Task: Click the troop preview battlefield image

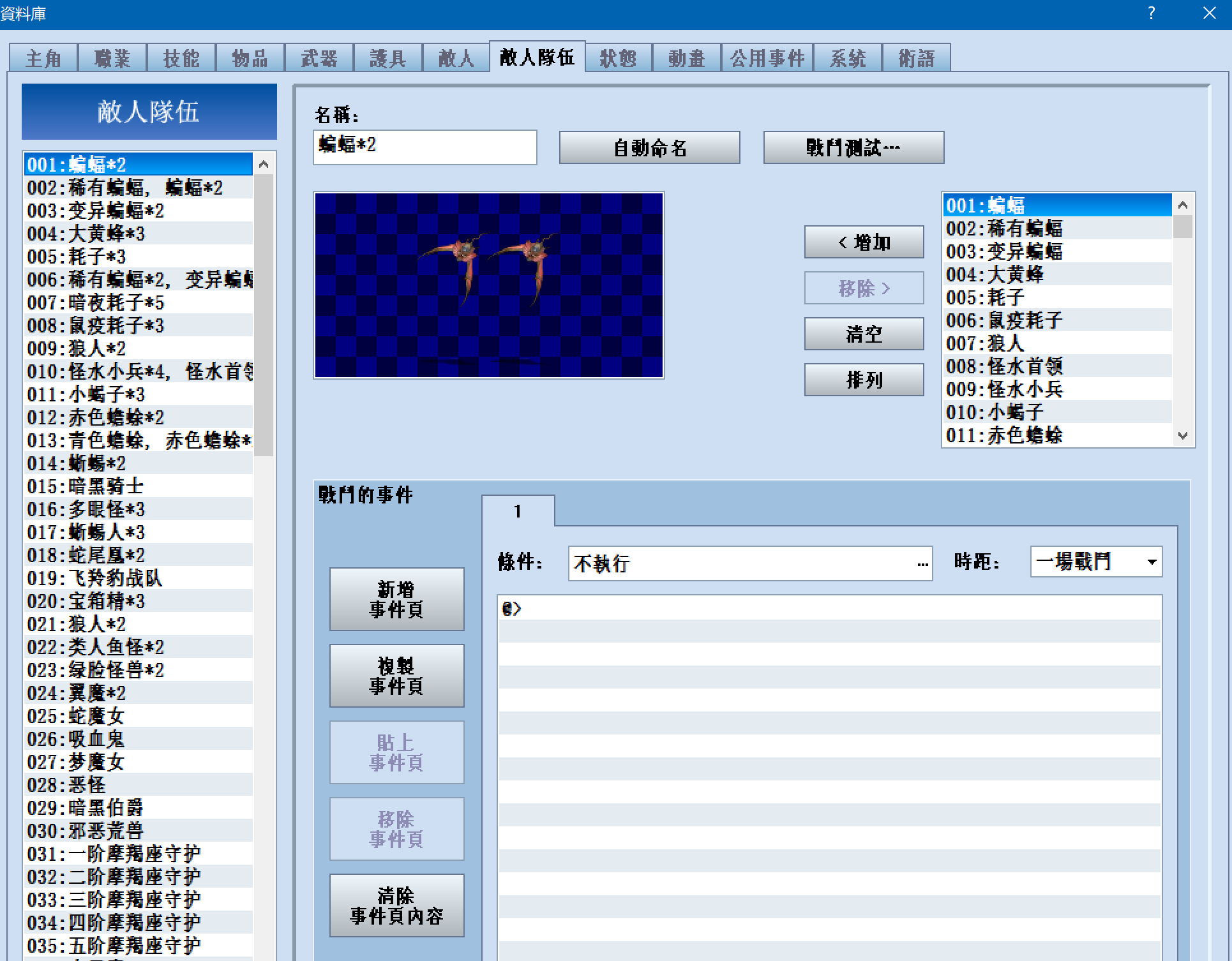Action: (489, 285)
